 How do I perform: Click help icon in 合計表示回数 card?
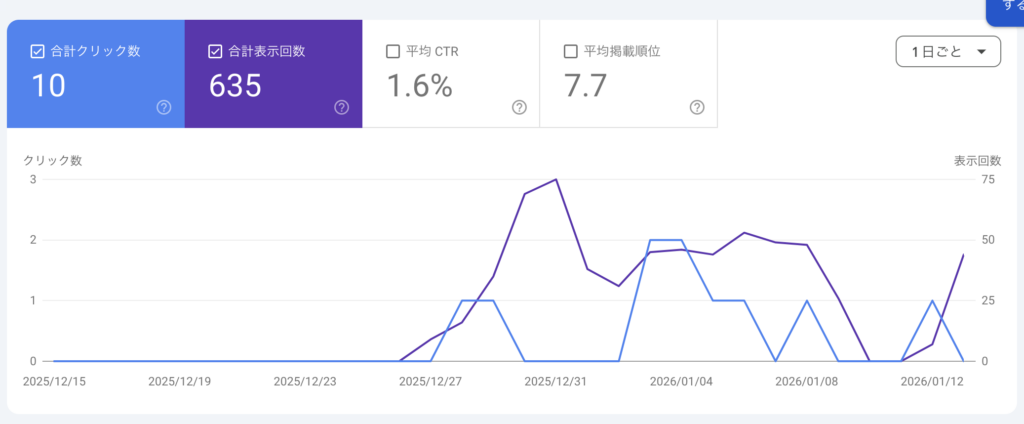(x=342, y=108)
